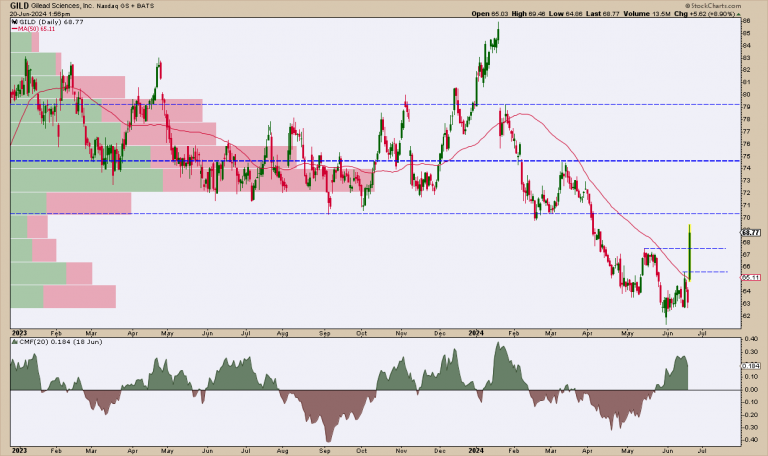The height and width of the screenshot is (456, 768).
Task: Select the MA(50) 65.11 legend entry
Action: (x=33, y=29)
